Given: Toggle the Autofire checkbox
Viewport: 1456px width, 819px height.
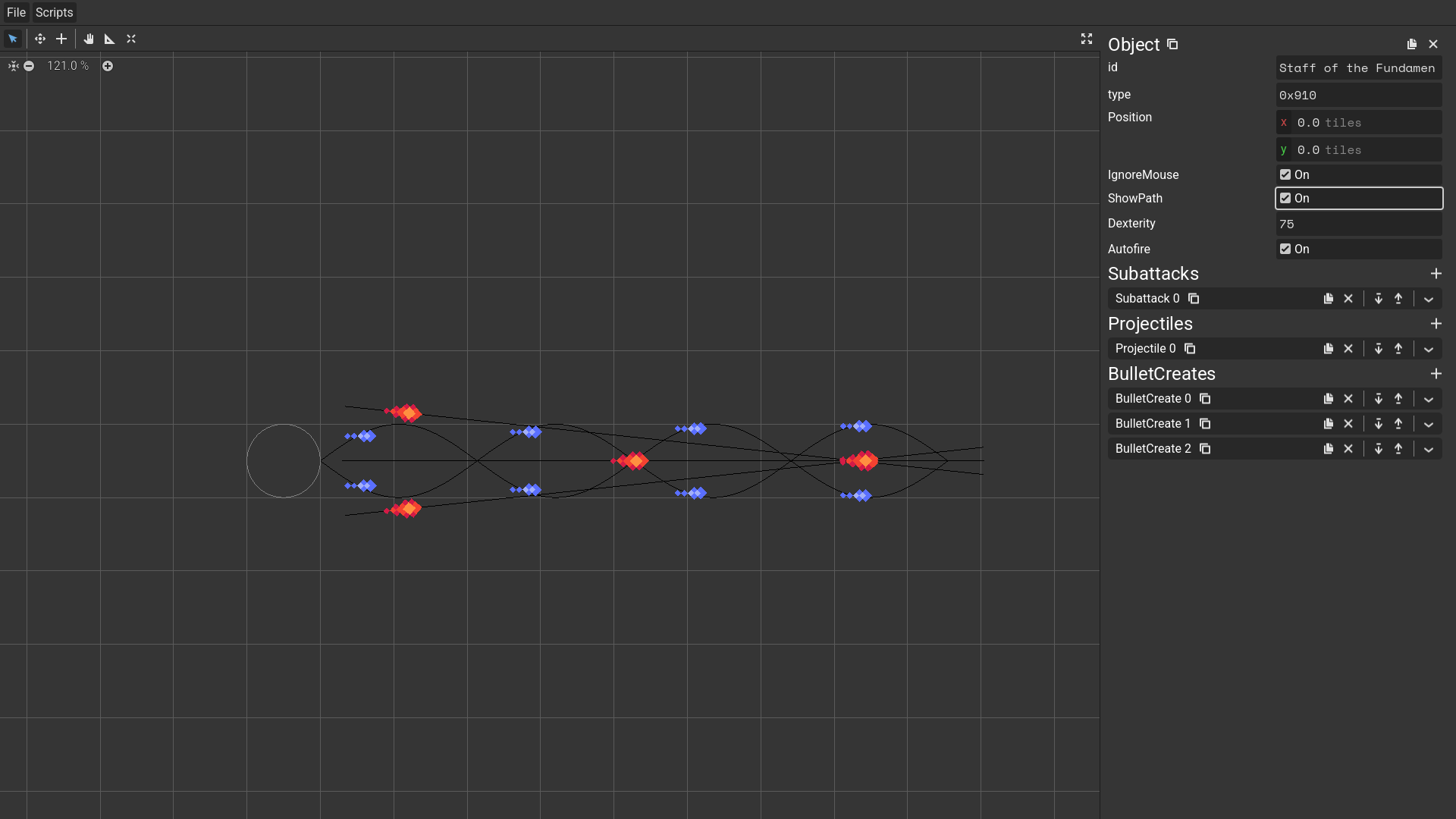Looking at the screenshot, I should click(1285, 249).
